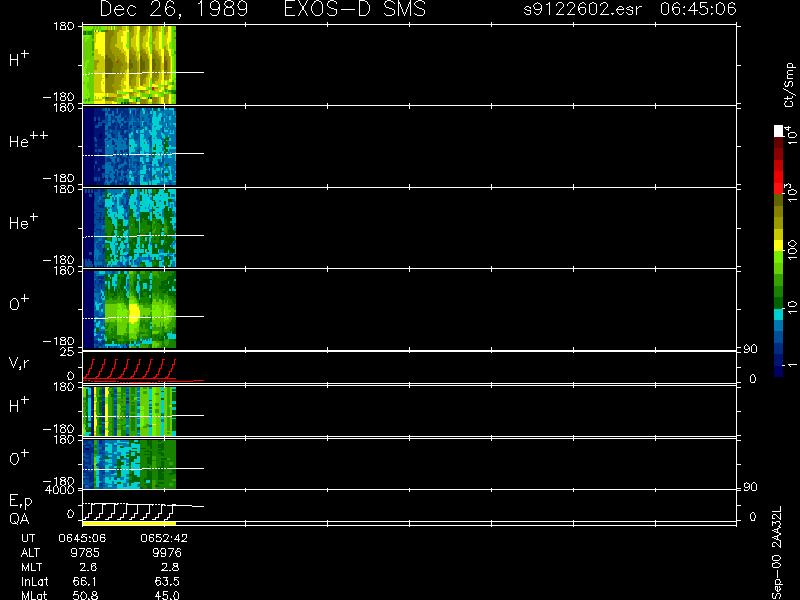800x600 pixels.
Task: Click the He++ spectrogram data
Action: pyautogui.click(x=130, y=146)
